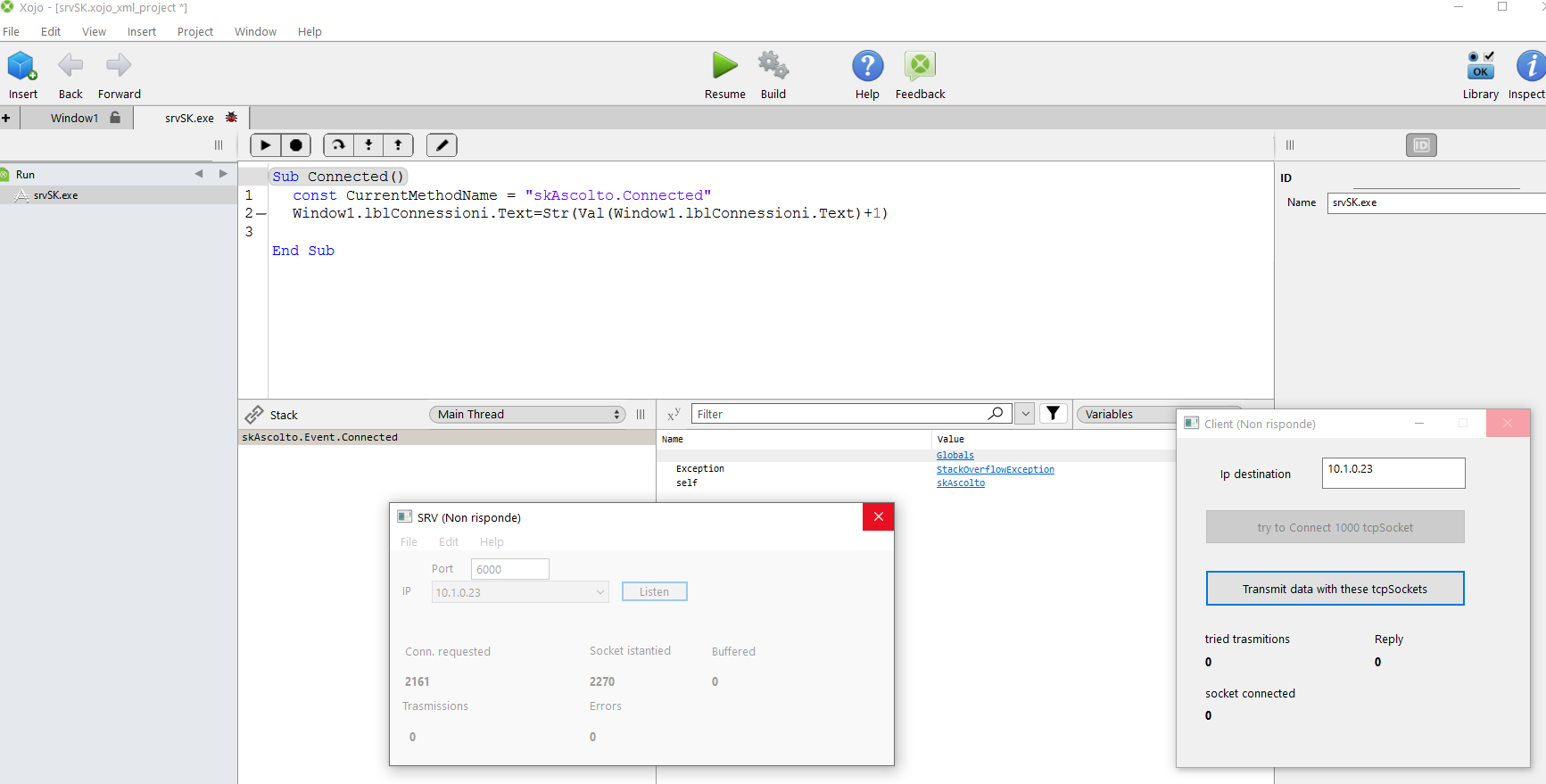Resume the running project
This screenshot has height=784, width=1546.
[x=724, y=65]
